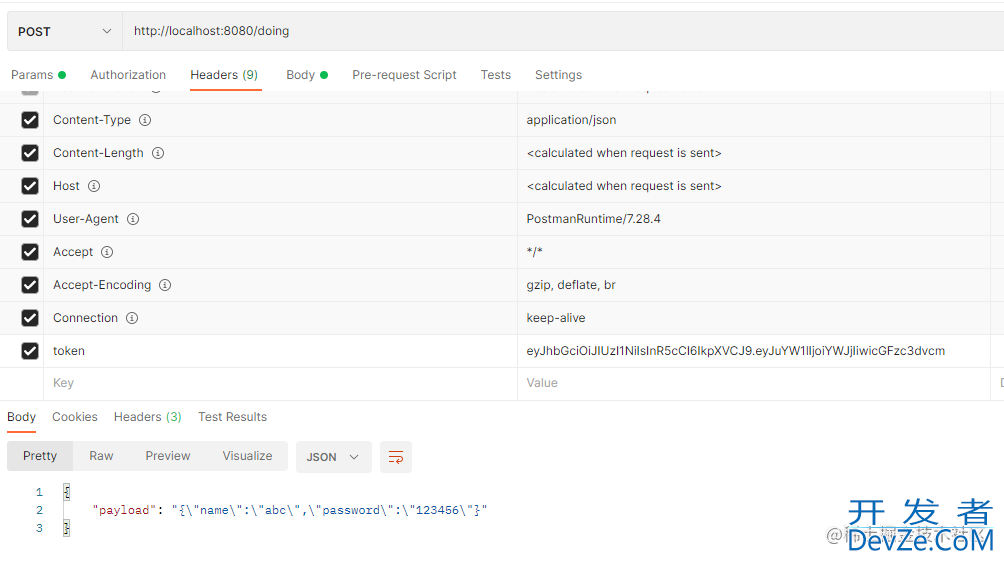Select the response Body tab
The width and height of the screenshot is (1004, 562).
coord(21,417)
